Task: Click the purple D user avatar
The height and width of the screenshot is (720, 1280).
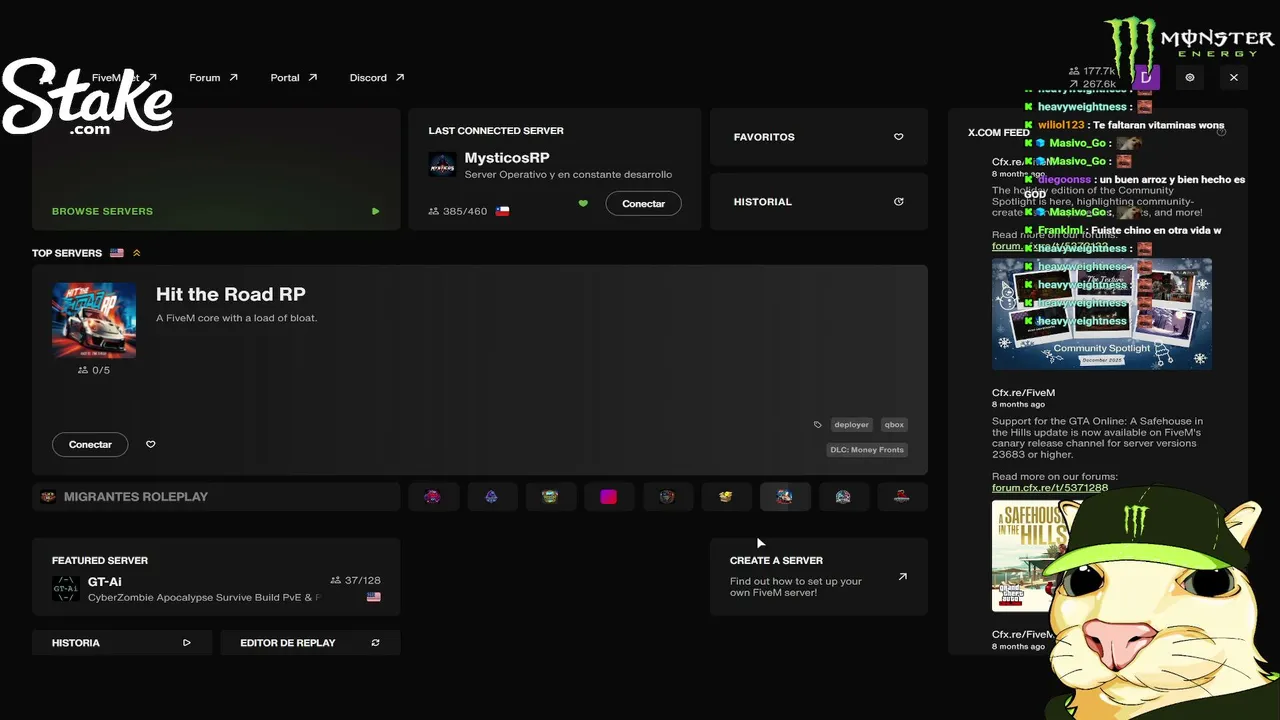Action: pyautogui.click(x=1146, y=77)
